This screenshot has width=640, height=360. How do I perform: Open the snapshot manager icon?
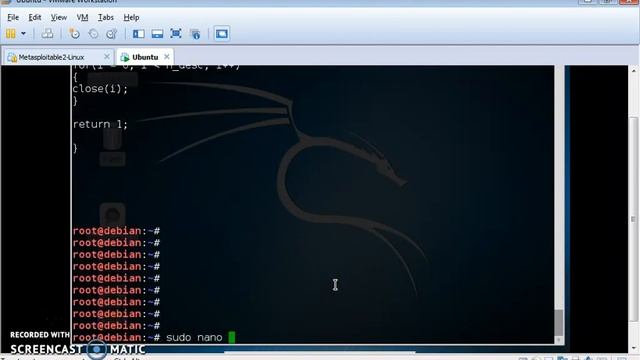pyautogui.click(x=112, y=34)
